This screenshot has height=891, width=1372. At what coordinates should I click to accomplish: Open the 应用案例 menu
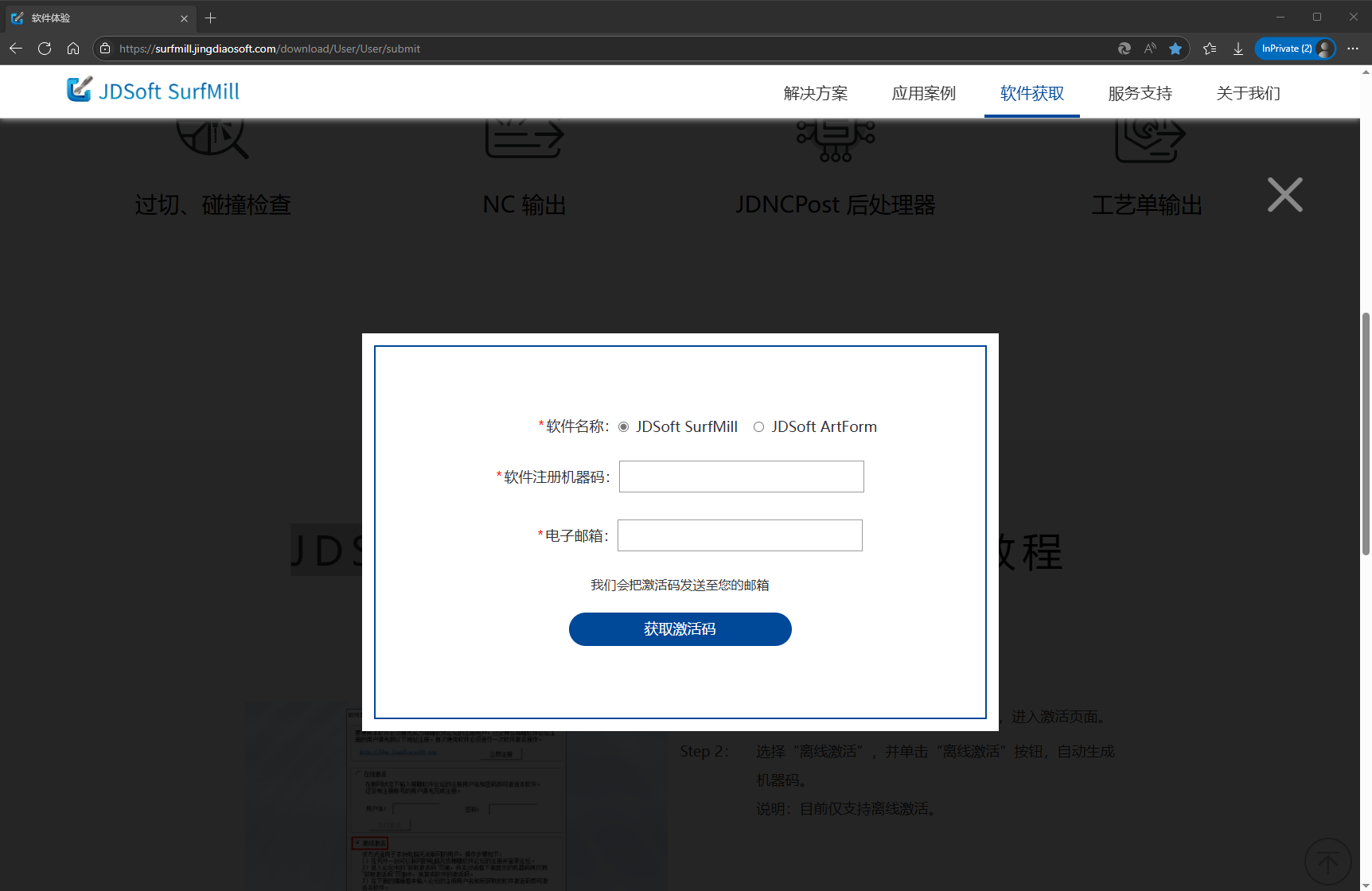(x=924, y=93)
